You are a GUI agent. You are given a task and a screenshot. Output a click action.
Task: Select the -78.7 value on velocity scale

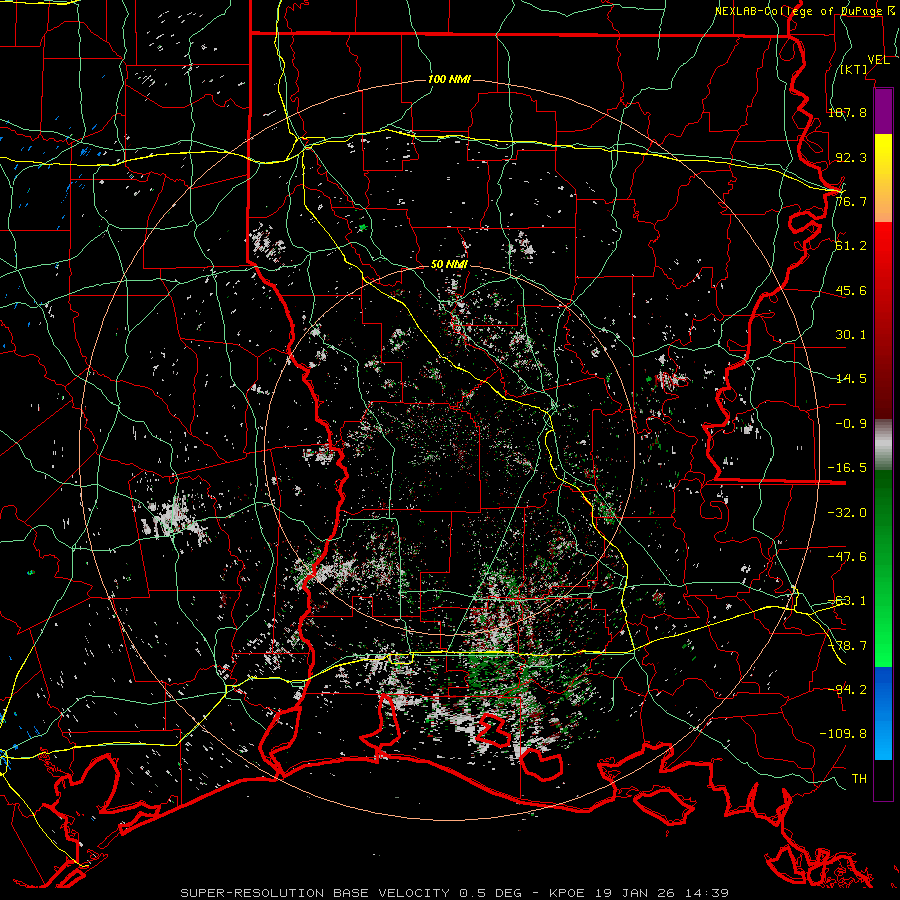pyautogui.click(x=847, y=646)
